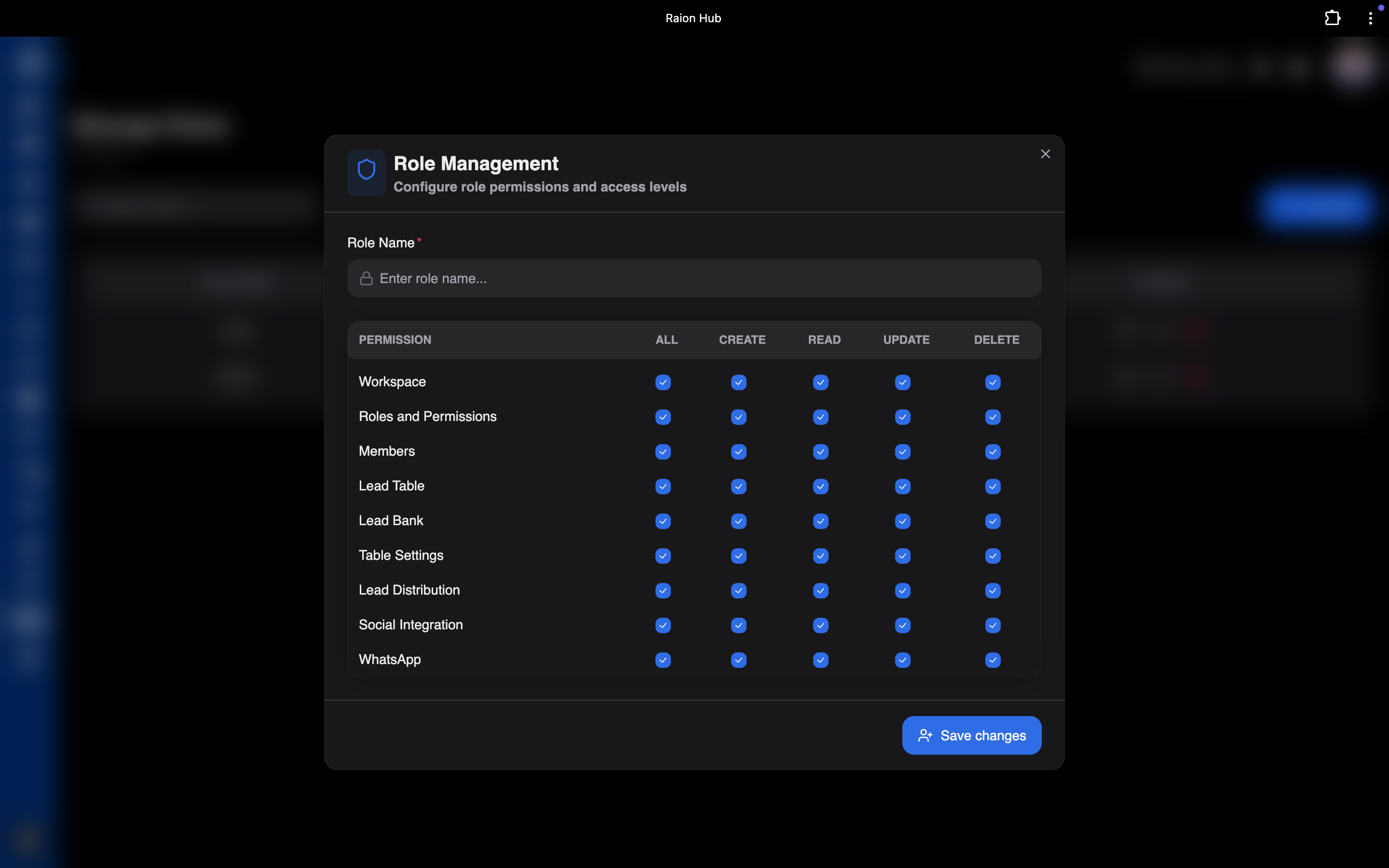Click the lock icon in role name field

pos(366,278)
